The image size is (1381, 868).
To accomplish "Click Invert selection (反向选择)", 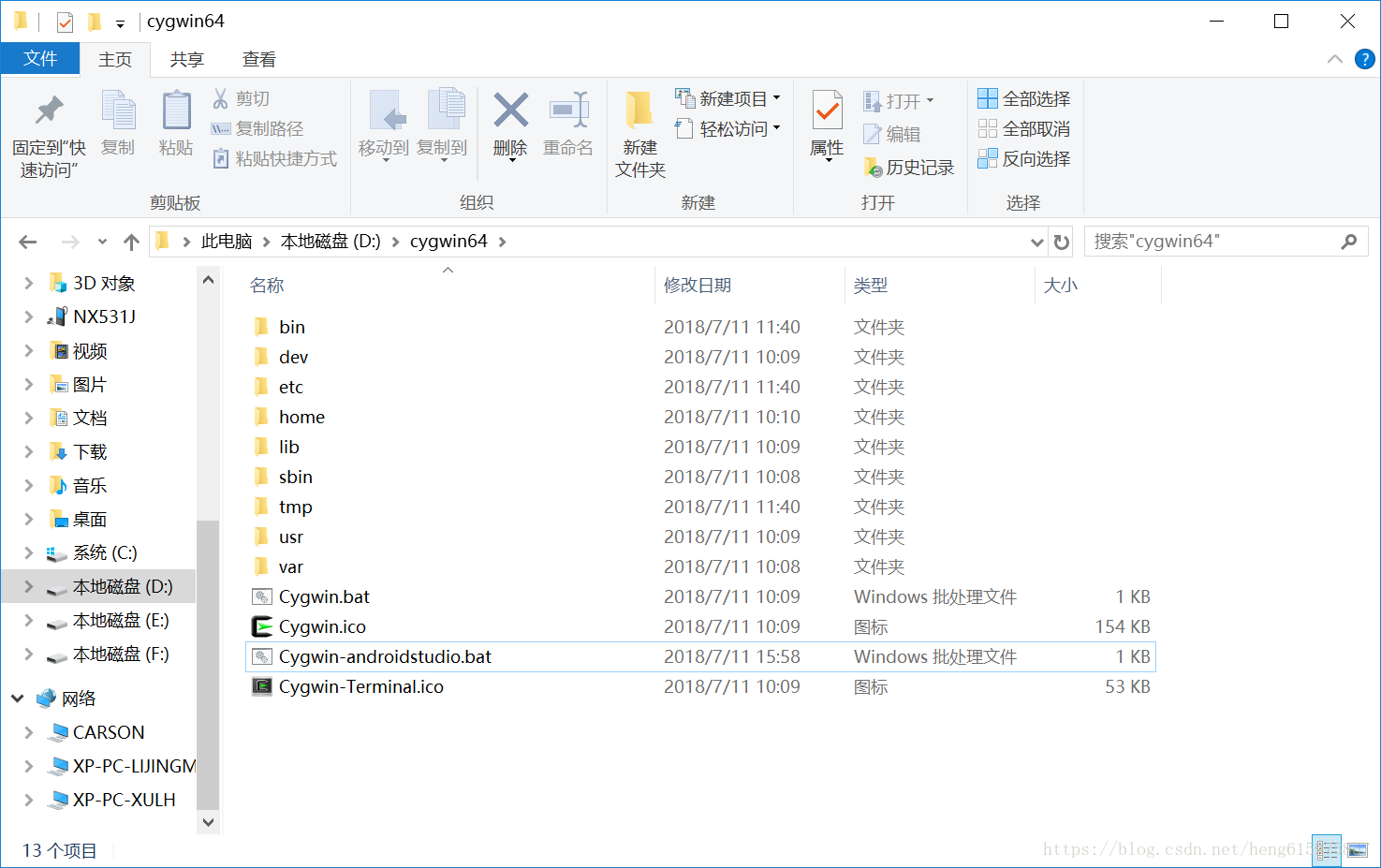I will coord(1023,158).
